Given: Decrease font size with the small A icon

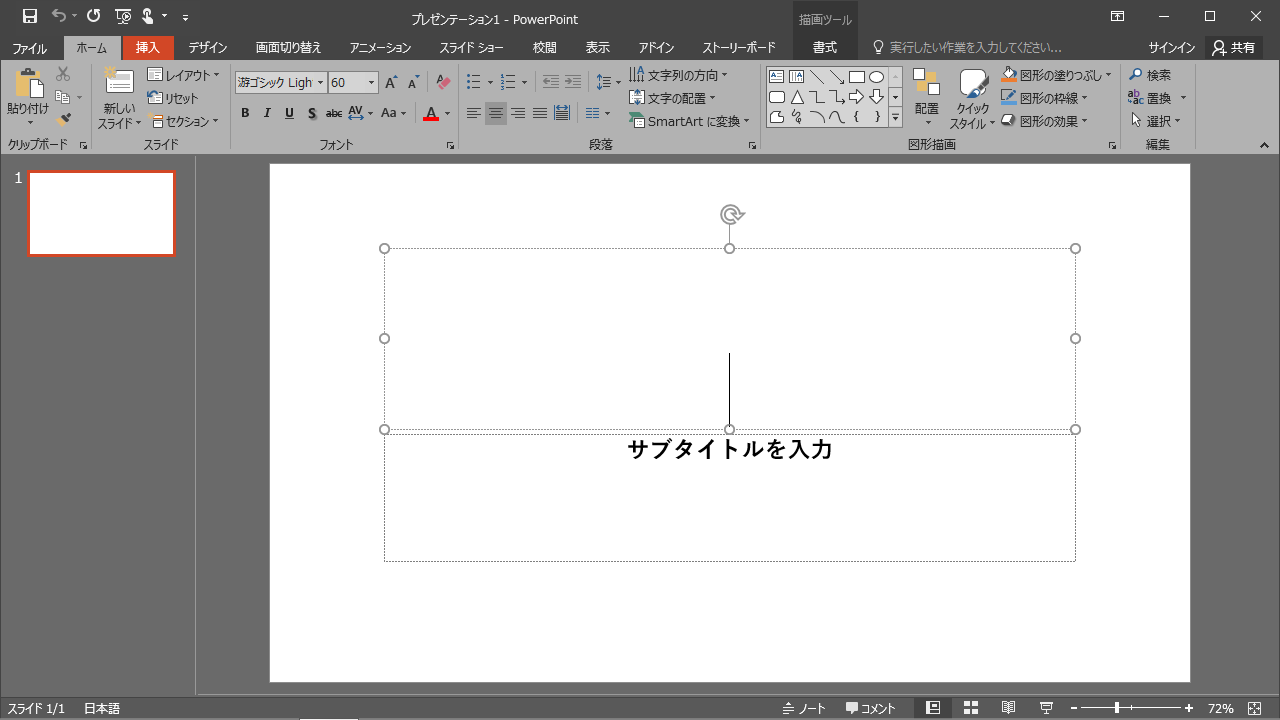Looking at the screenshot, I should (413, 83).
